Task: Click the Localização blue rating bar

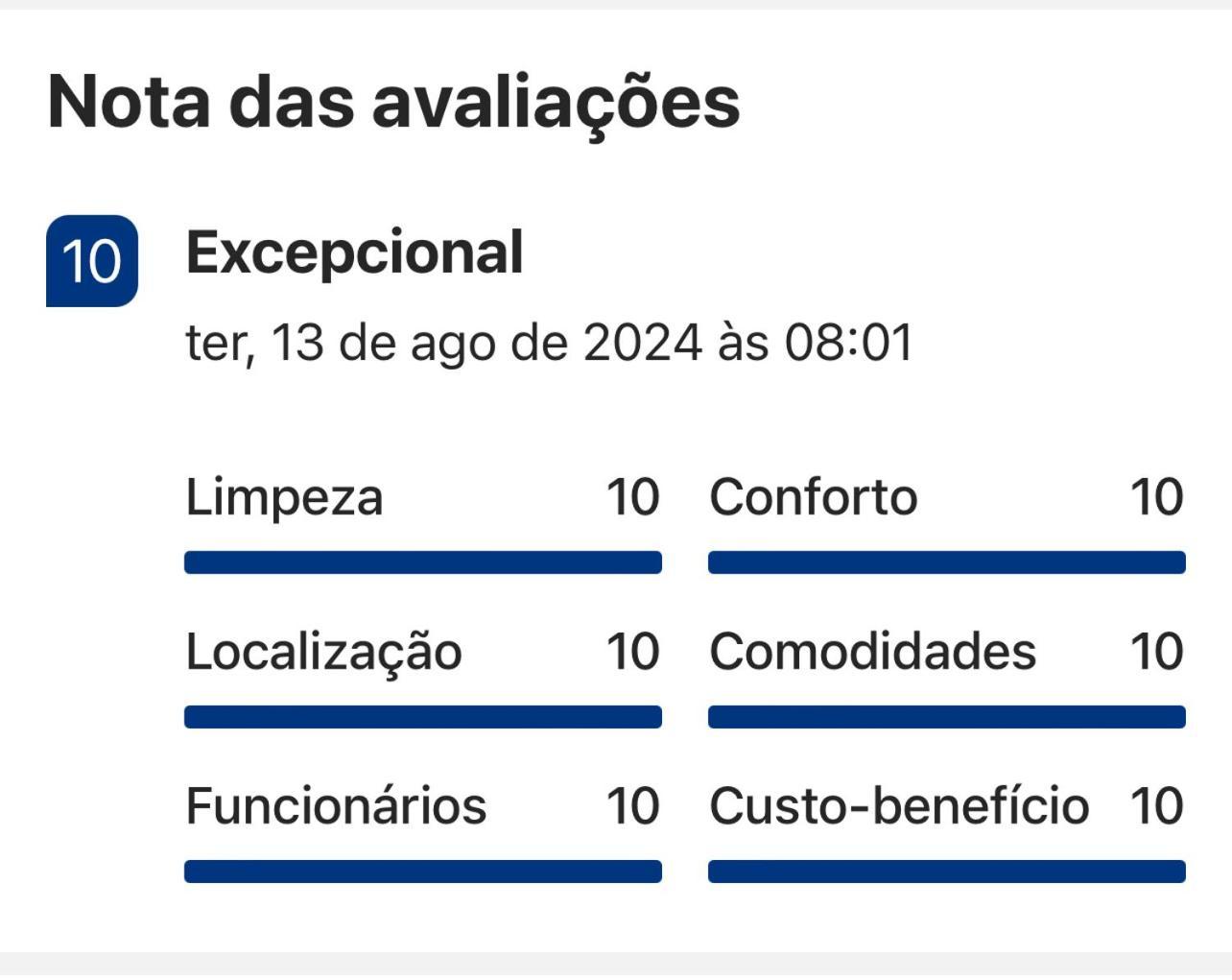Action: point(423,717)
